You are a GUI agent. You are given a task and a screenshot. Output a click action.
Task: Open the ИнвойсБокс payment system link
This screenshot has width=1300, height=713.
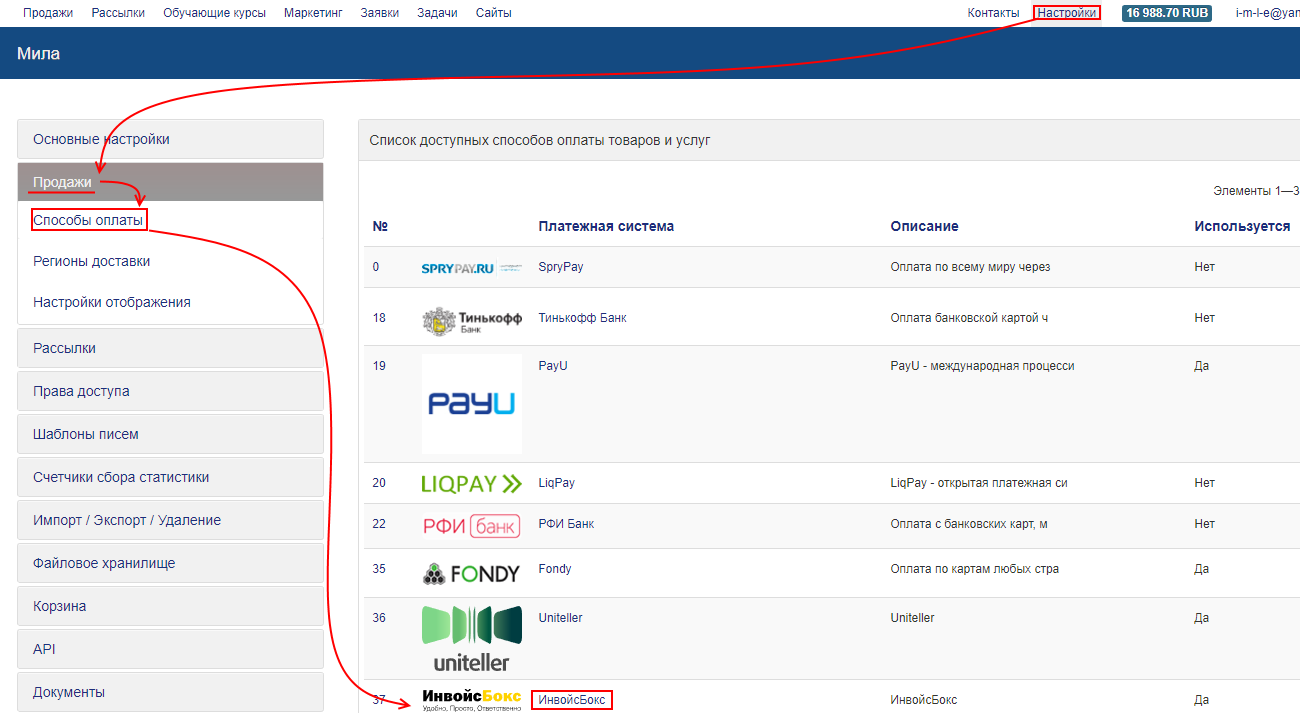pos(571,700)
